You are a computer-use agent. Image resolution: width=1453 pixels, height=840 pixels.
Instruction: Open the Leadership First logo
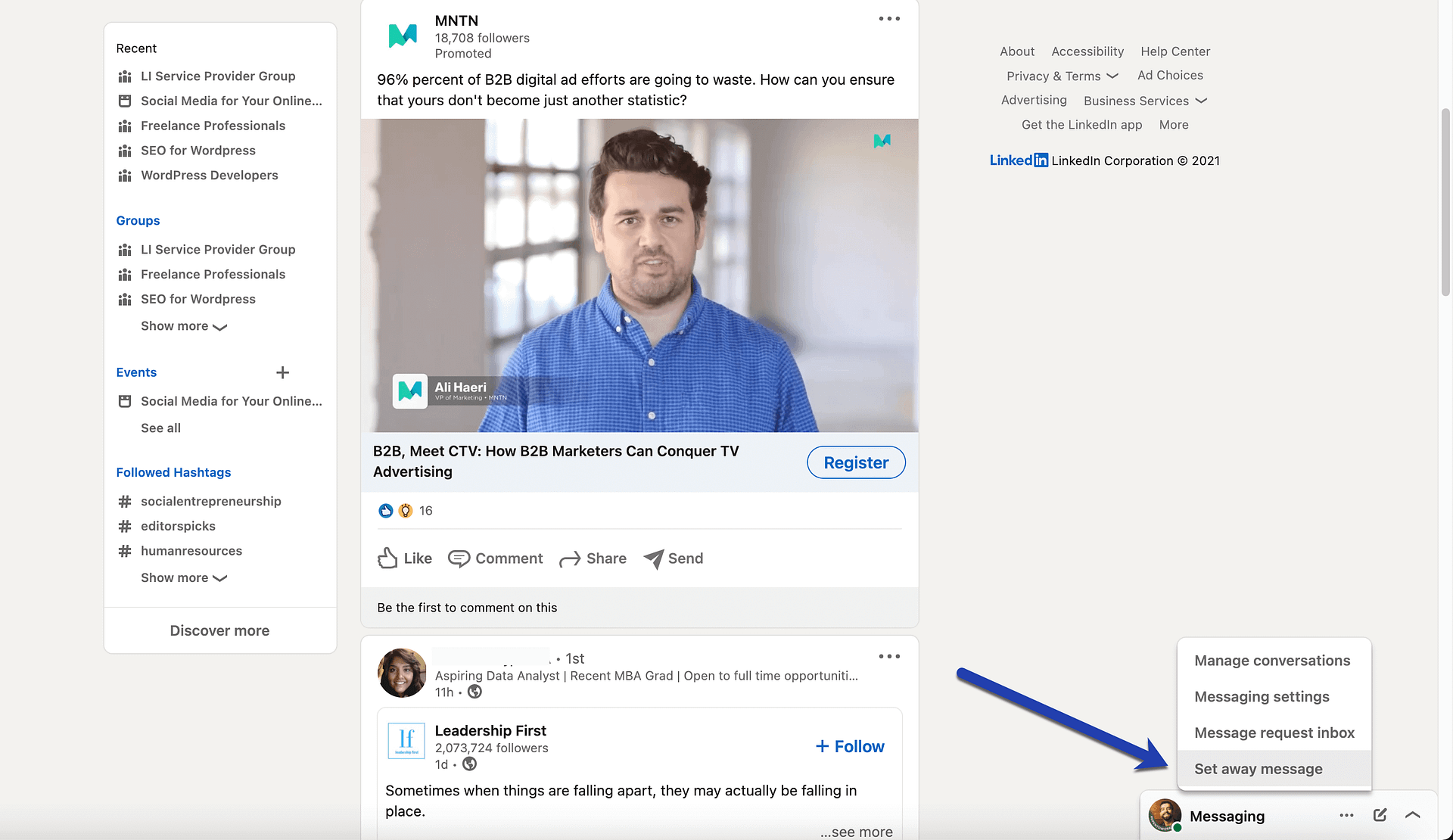coord(406,740)
